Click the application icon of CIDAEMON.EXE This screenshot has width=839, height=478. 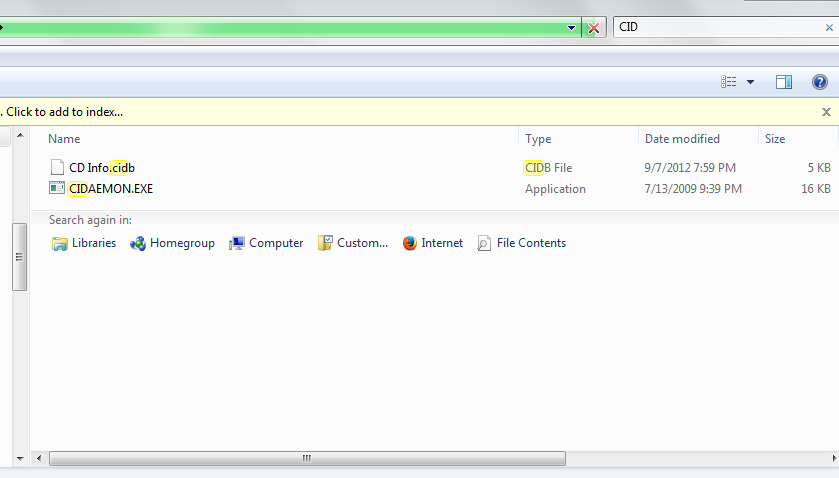pyautogui.click(x=57, y=188)
